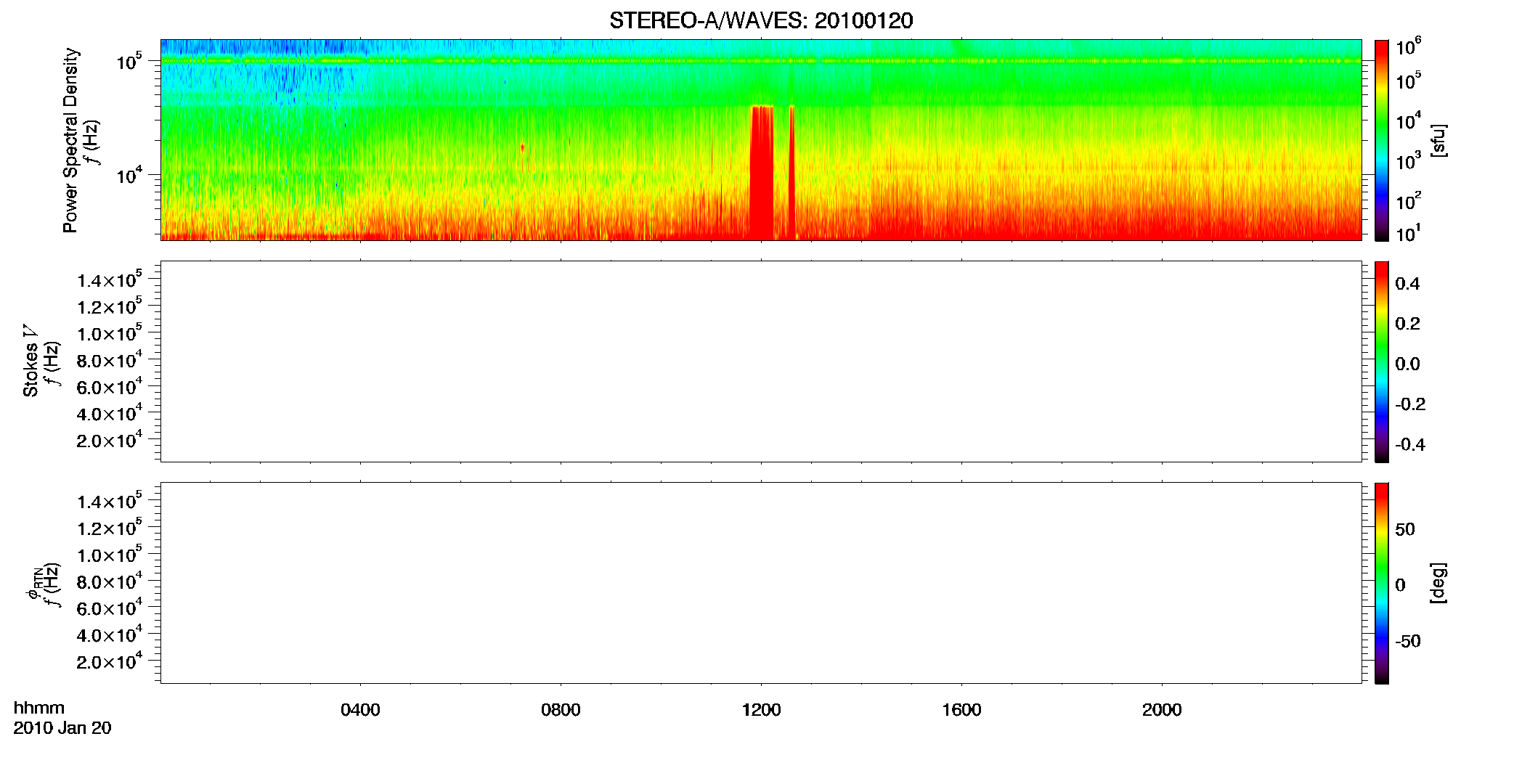The width and height of the screenshot is (1522, 784).
Task: Click the bottom panel [deg] unit label
Action: (1438, 583)
